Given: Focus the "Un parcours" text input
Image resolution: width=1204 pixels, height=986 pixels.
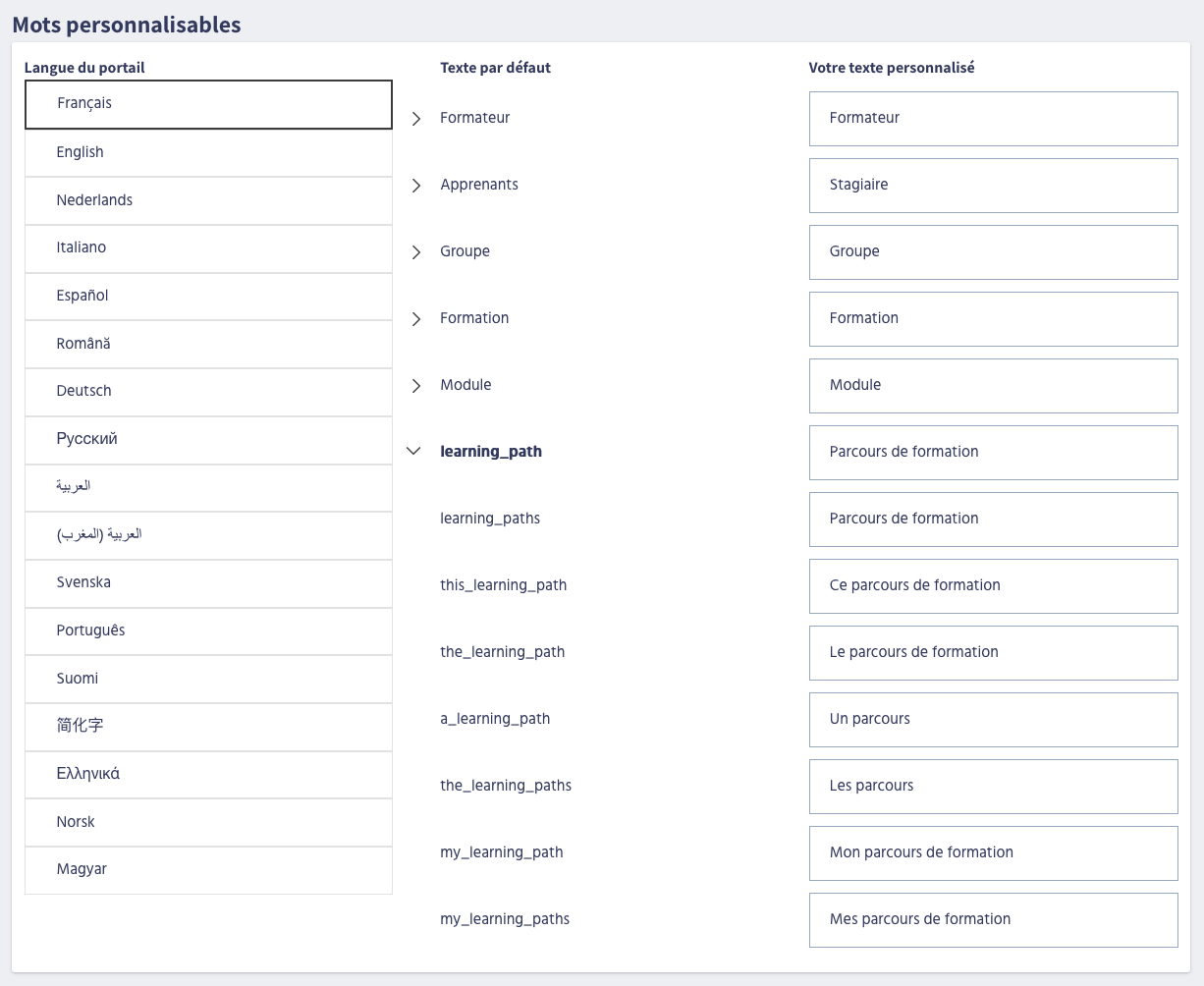Looking at the screenshot, I should [993, 720].
